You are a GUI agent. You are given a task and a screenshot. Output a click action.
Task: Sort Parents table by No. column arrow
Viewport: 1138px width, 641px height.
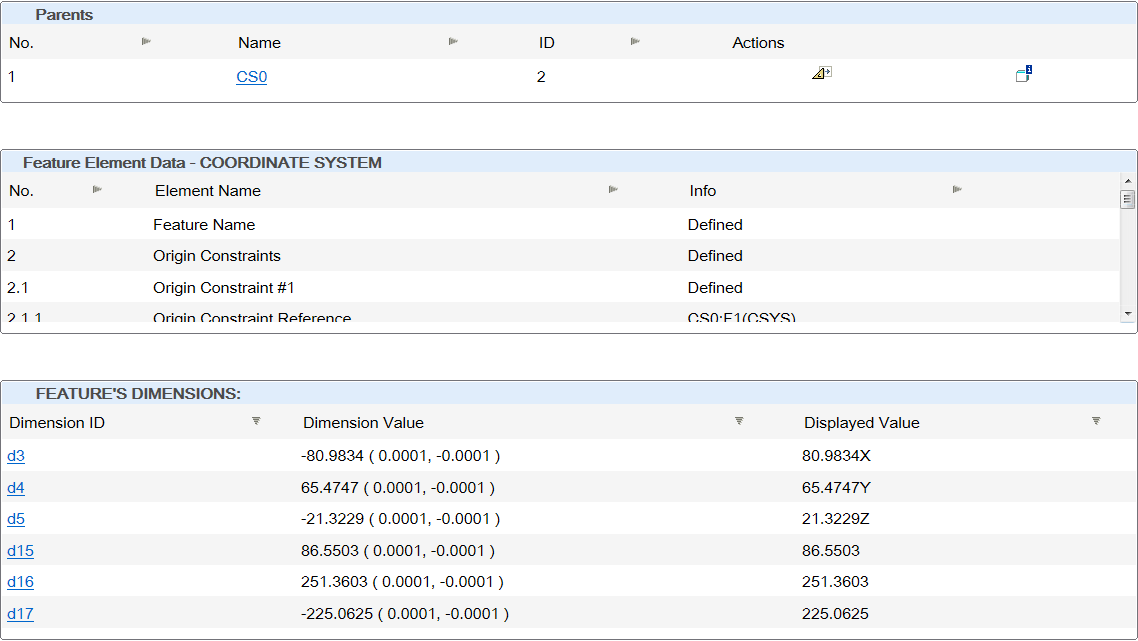pos(146,41)
